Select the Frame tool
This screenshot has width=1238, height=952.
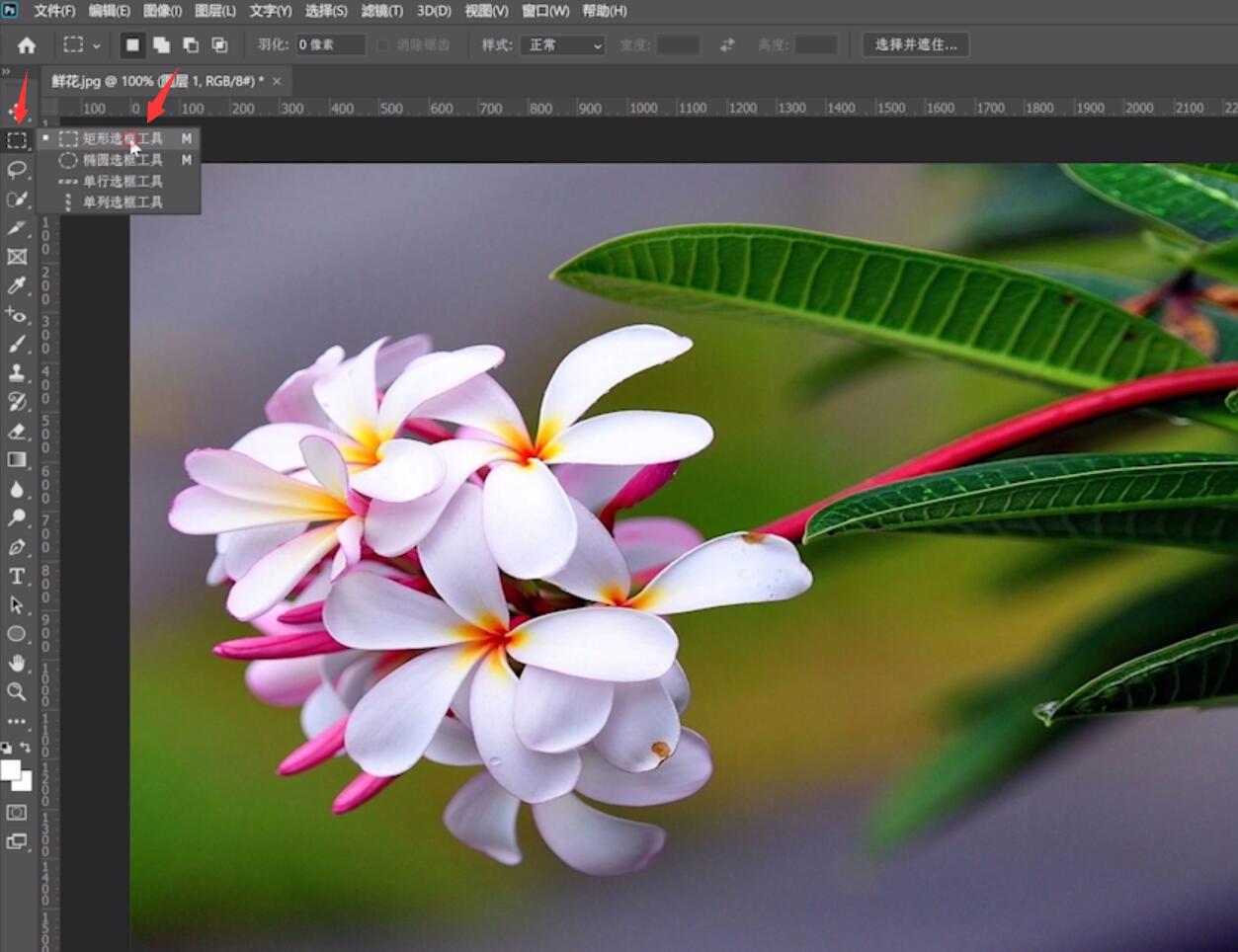pyautogui.click(x=17, y=257)
